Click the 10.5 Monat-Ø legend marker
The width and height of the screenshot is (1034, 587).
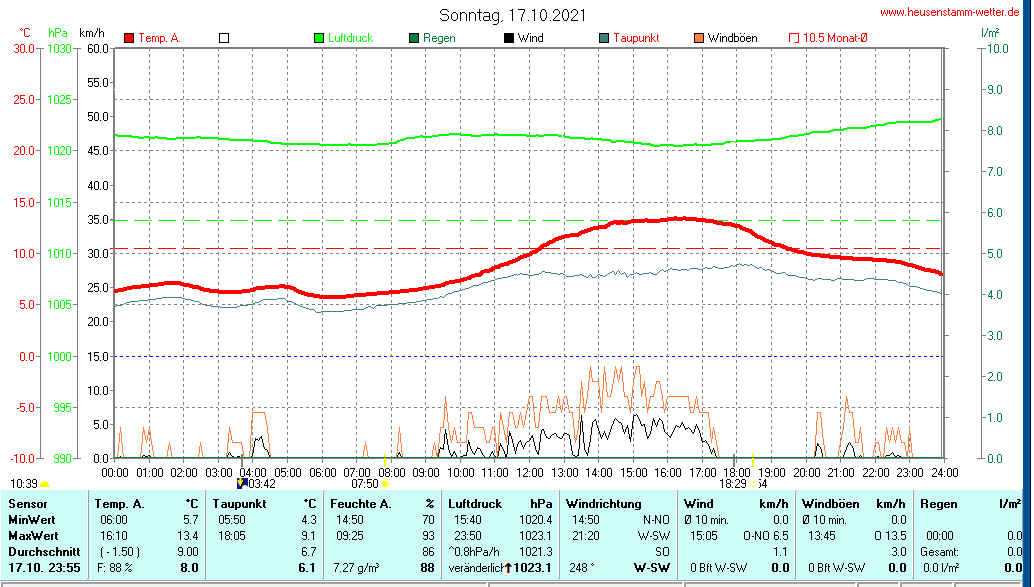794,38
